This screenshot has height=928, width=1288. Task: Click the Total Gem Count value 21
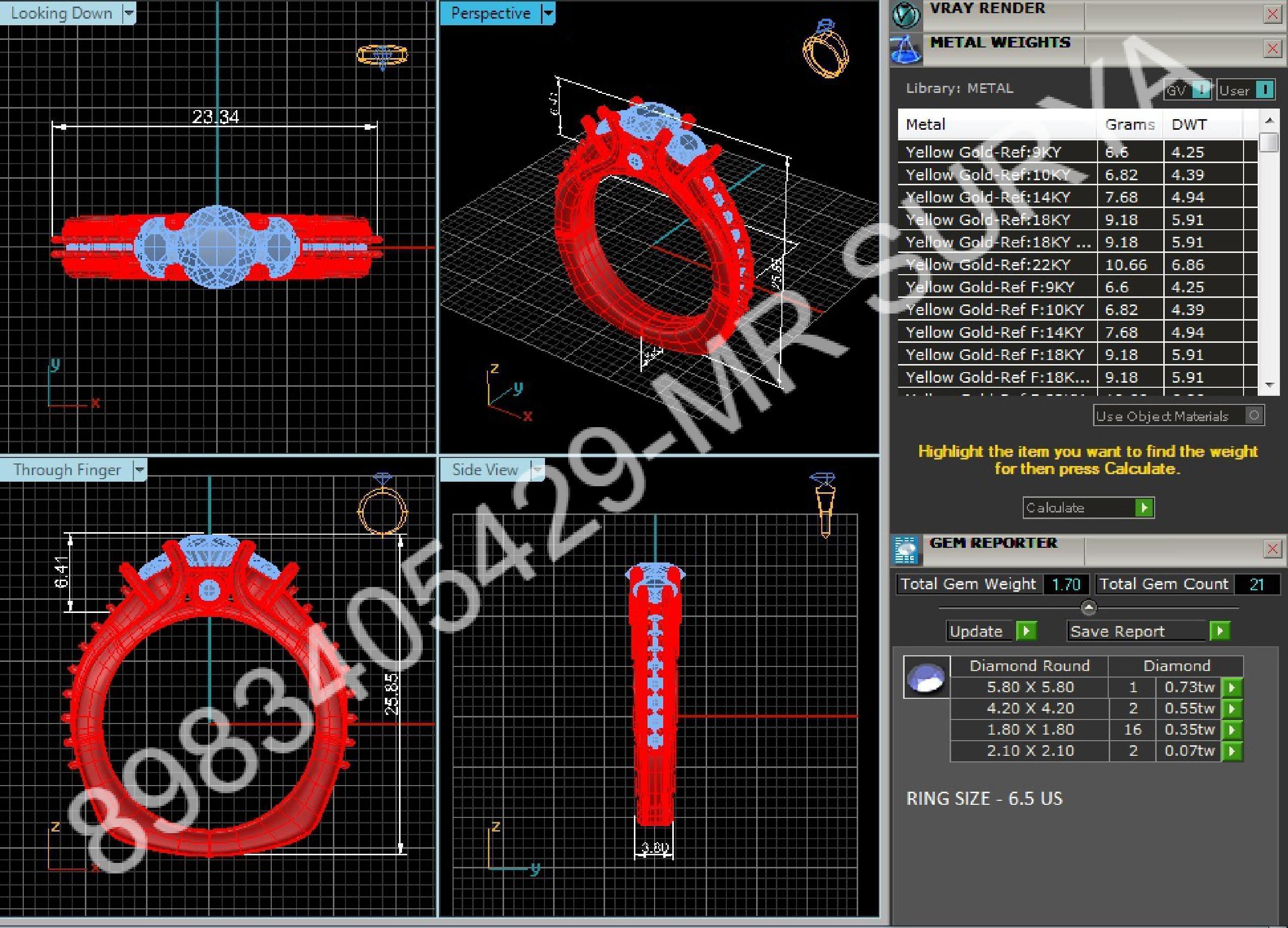click(x=1256, y=584)
